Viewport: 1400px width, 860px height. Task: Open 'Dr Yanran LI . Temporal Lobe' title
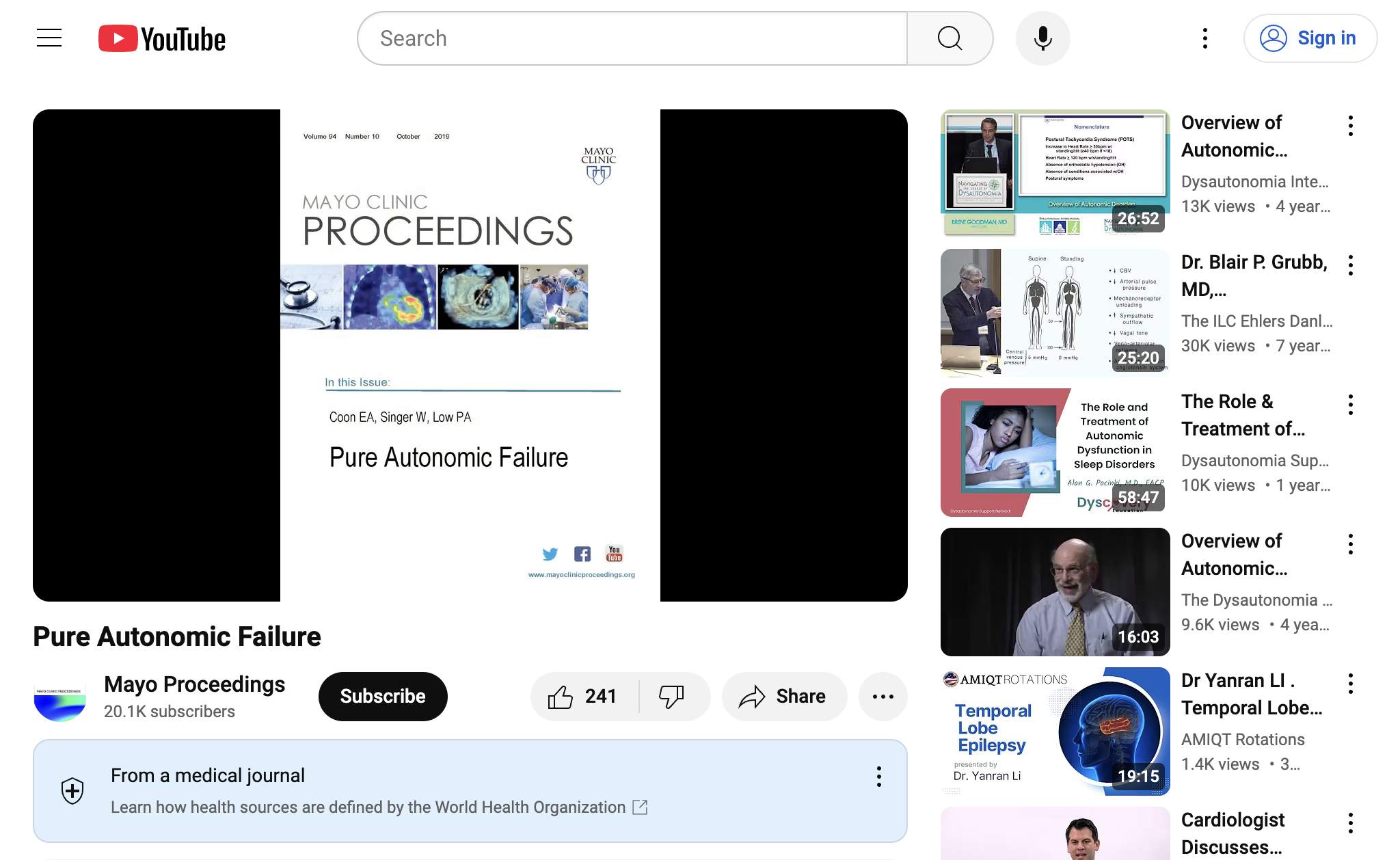click(x=1252, y=695)
